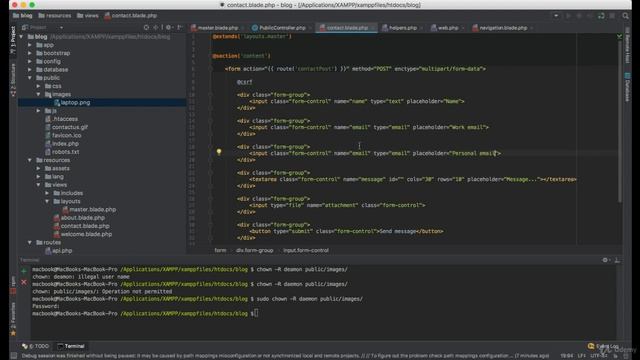This screenshot has height=360, width=640.
Task: Expand the app folder
Action: (30, 45)
